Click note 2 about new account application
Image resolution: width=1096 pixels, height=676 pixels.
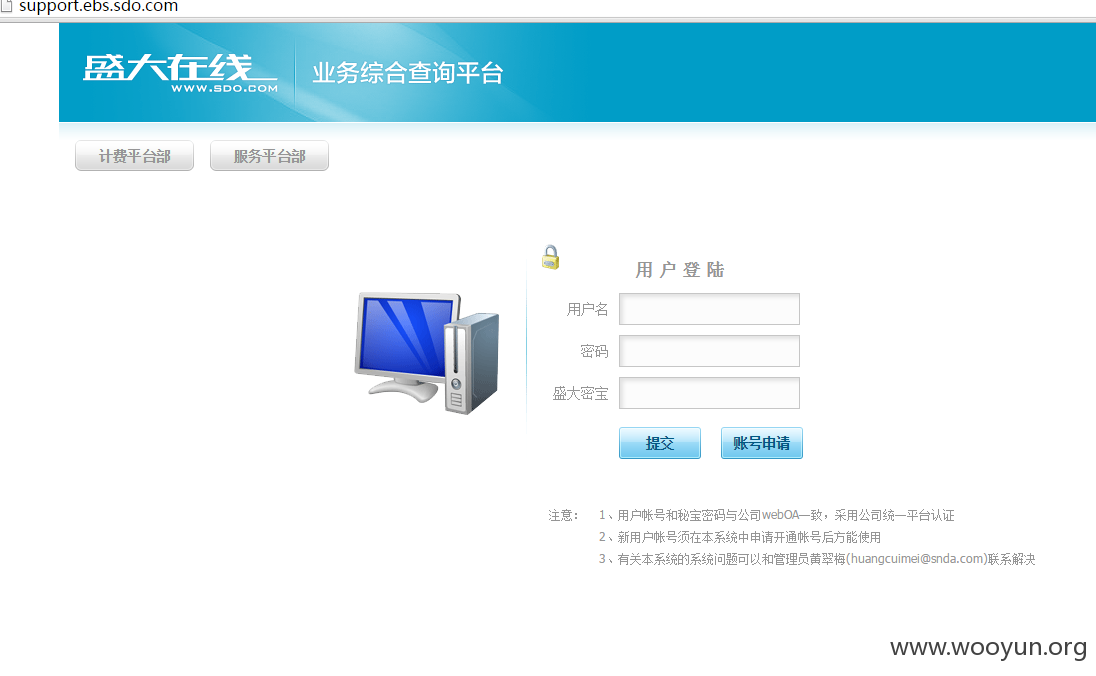point(740,537)
